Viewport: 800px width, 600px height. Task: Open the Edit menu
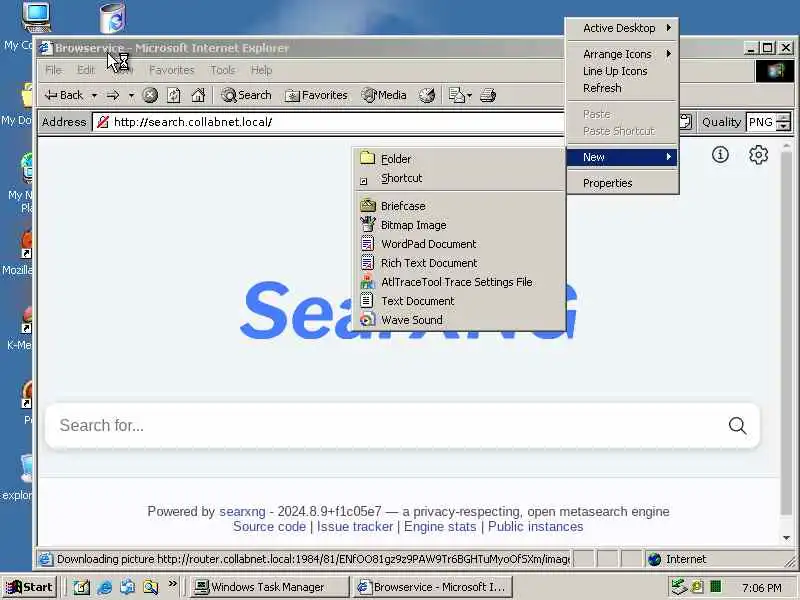tap(86, 70)
